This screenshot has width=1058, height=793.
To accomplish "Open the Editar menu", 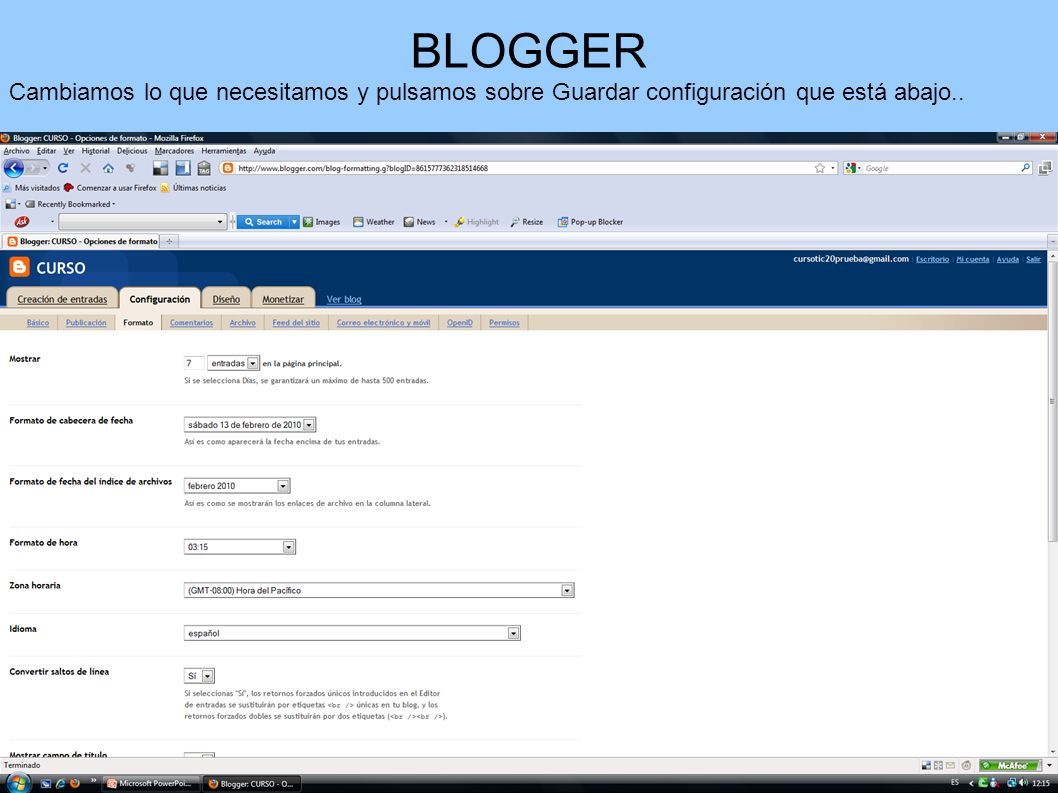I will [x=47, y=151].
